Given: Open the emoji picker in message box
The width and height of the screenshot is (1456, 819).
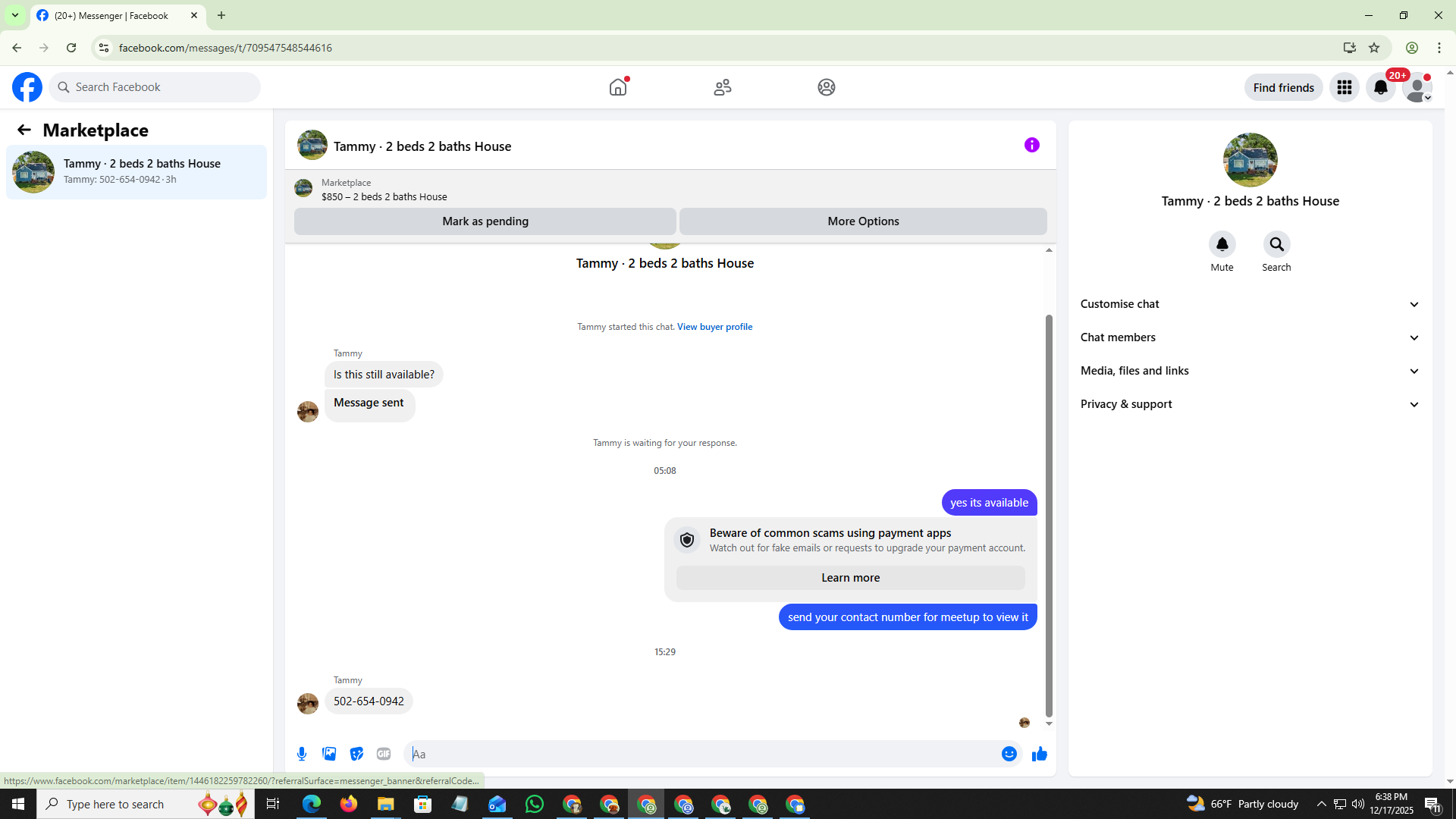Looking at the screenshot, I should coord(1009,754).
